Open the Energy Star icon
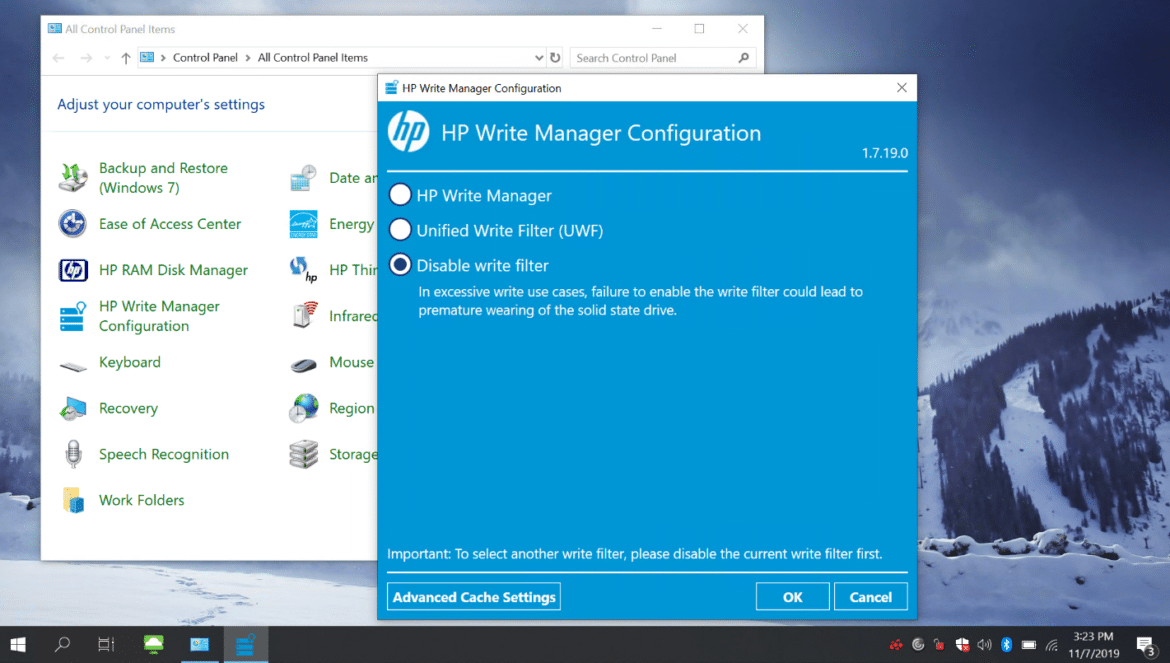 (x=304, y=224)
